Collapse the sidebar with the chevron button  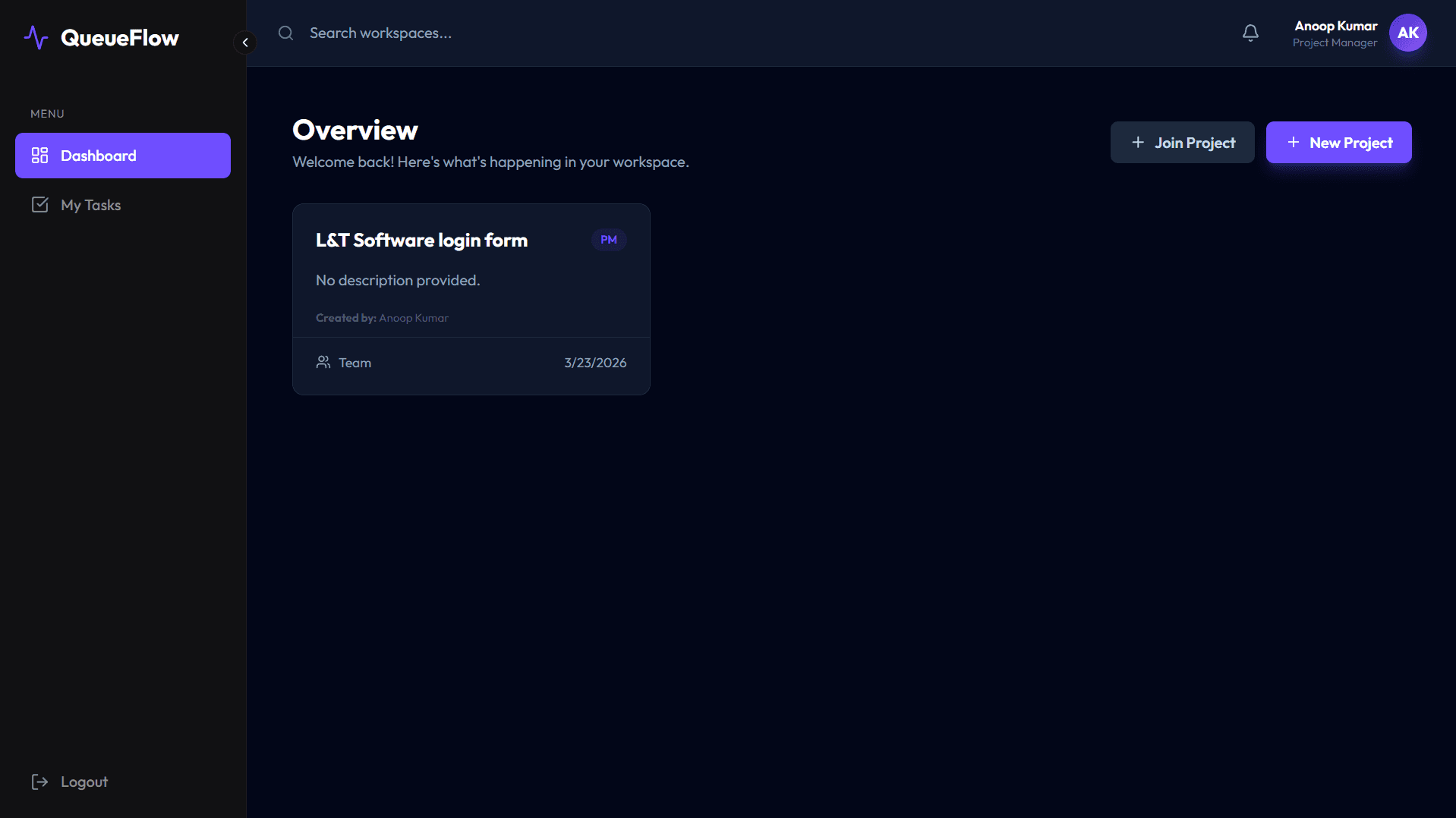pyautogui.click(x=244, y=42)
